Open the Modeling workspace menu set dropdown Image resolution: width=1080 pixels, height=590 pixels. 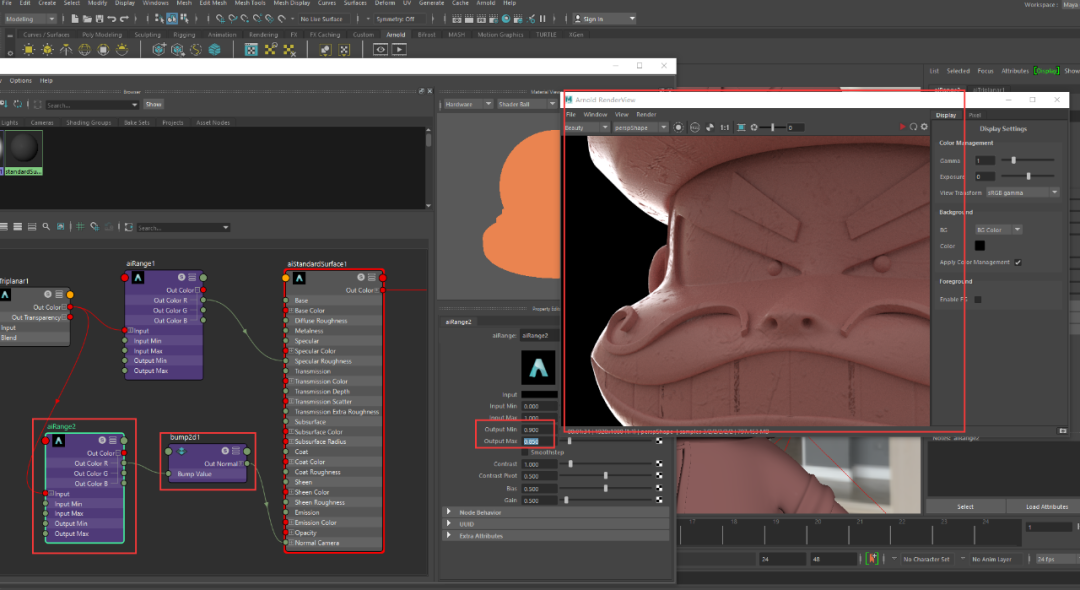pyautogui.click(x=30, y=19)
